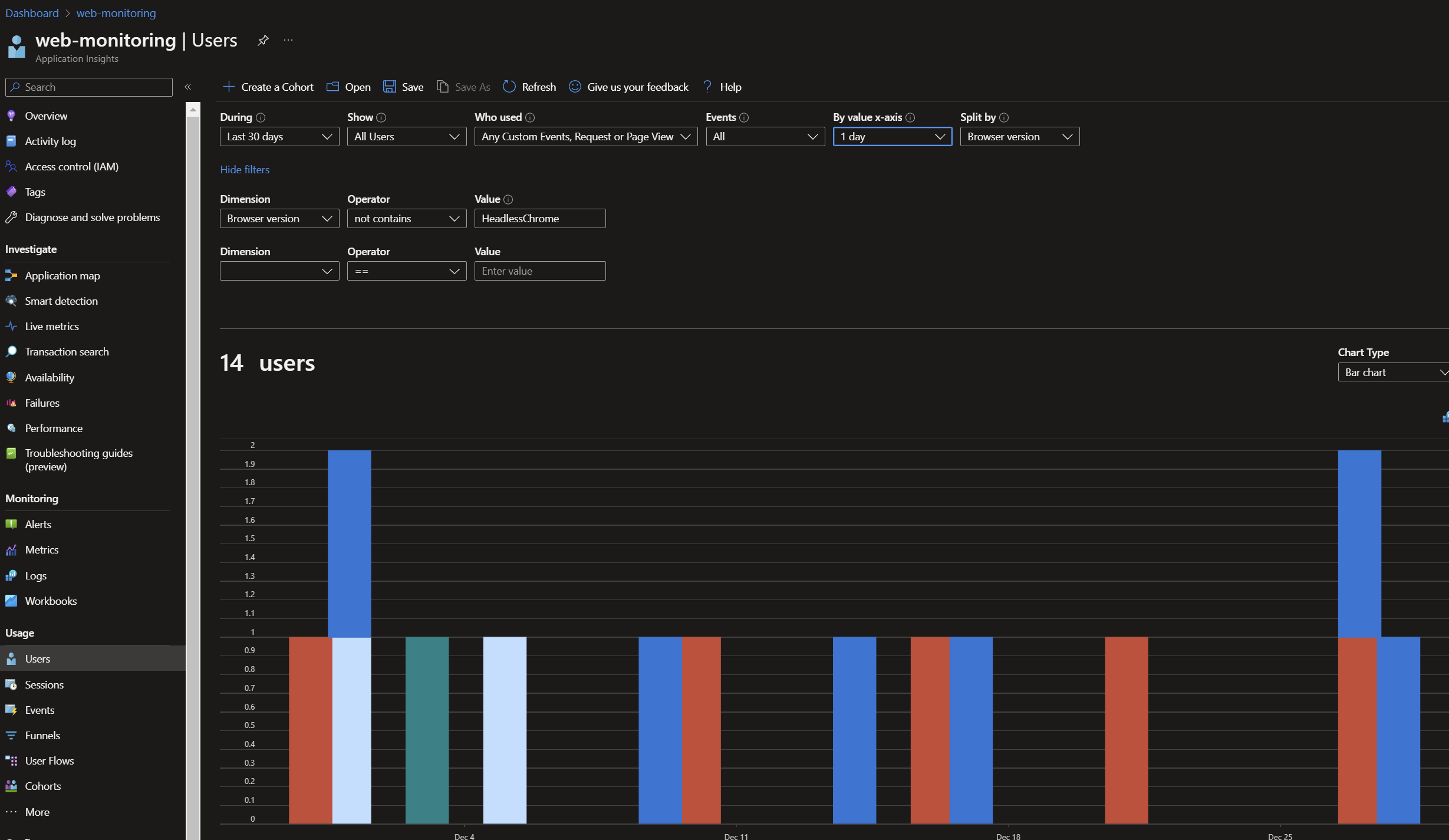Open the Performance view
The width and height of the screenshot is (1449, 840).
[x=54, y=428]
